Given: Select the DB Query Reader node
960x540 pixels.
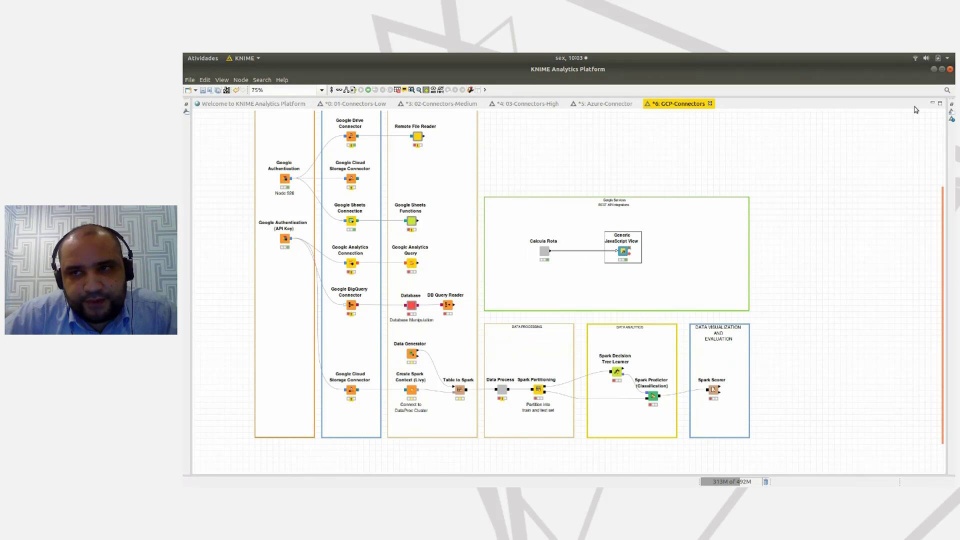Looking at the screenshot, I should tap(448, 305).
